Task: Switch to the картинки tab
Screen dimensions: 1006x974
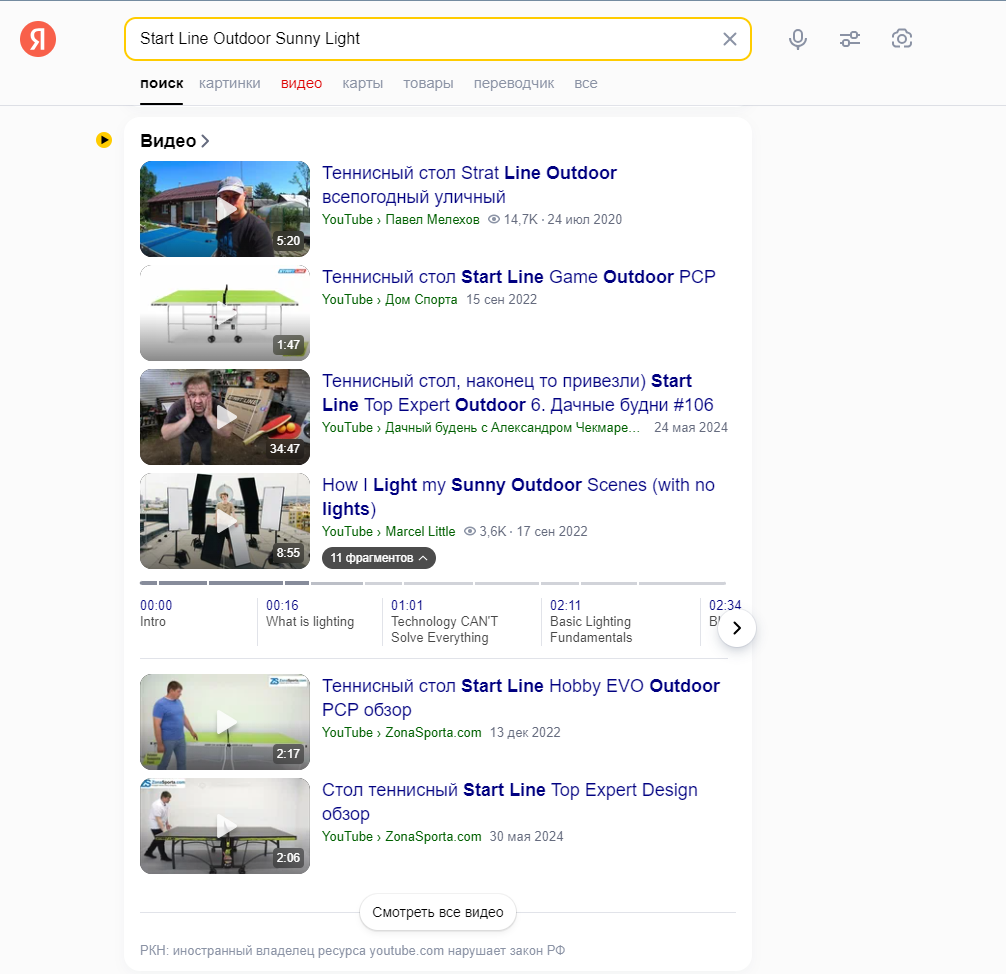Action: [x=229, y=83]
